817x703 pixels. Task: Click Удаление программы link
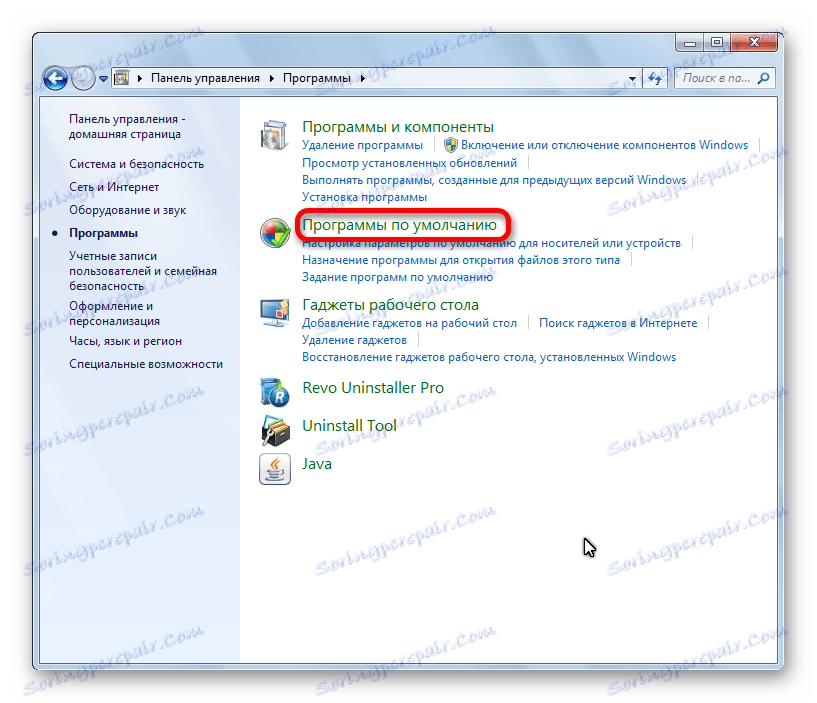click(363, 145)
